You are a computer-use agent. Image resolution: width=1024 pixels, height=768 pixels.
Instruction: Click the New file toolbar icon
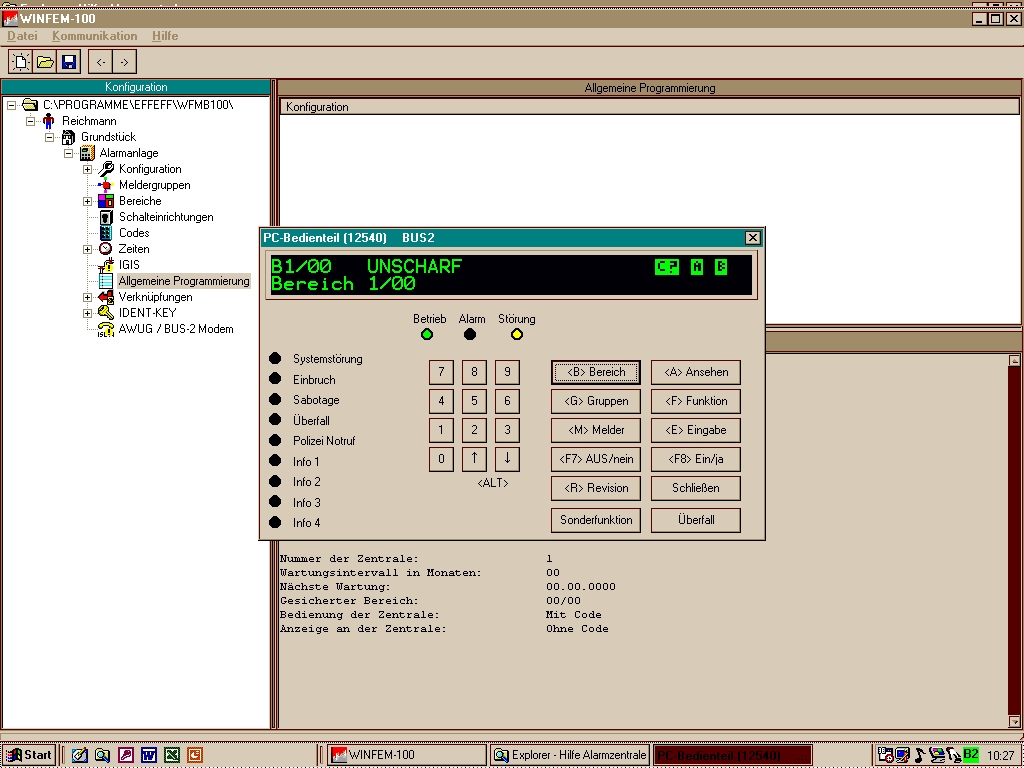20,62
